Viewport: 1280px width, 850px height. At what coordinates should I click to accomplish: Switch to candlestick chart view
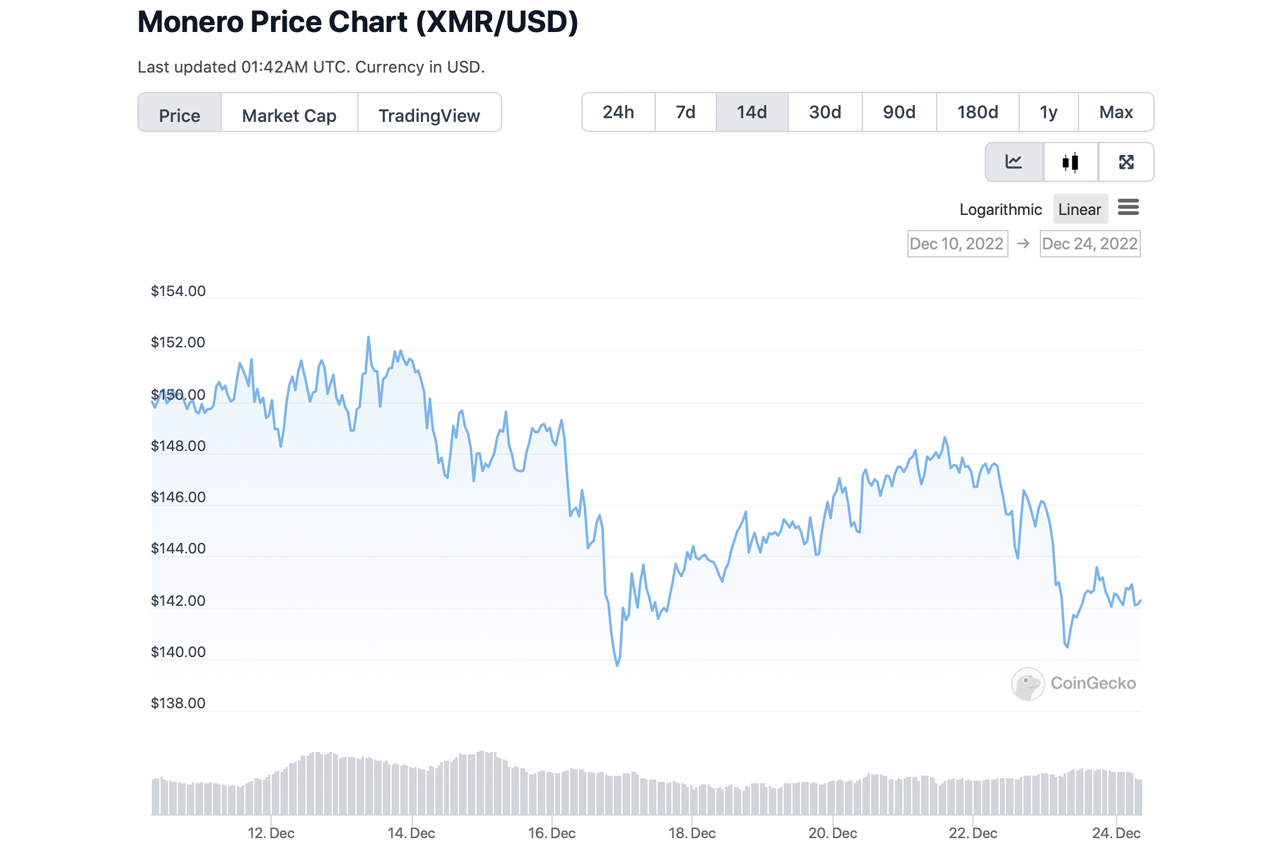point(1070,161)
